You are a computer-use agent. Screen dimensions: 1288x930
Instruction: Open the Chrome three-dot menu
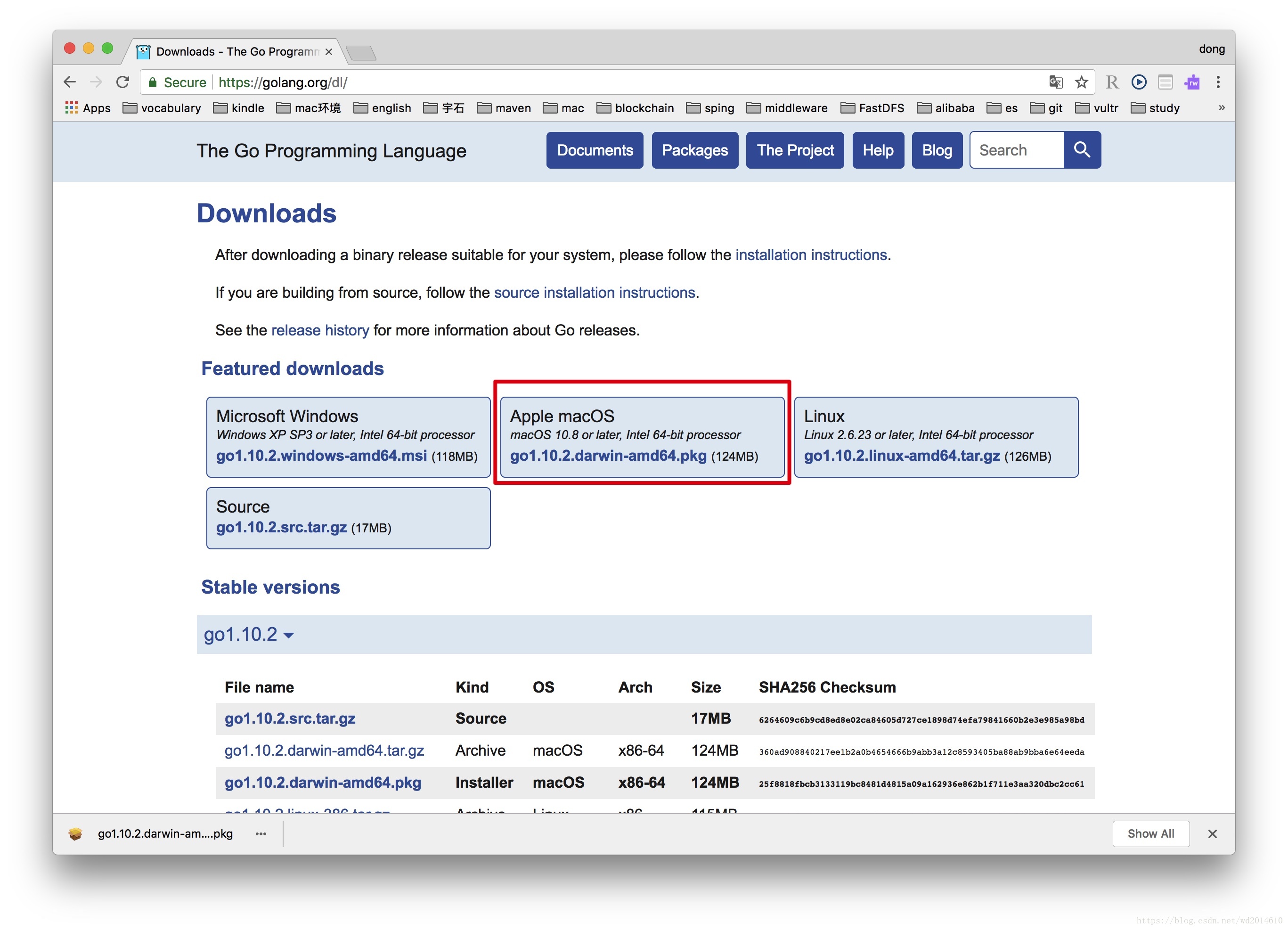point(1218,82)
